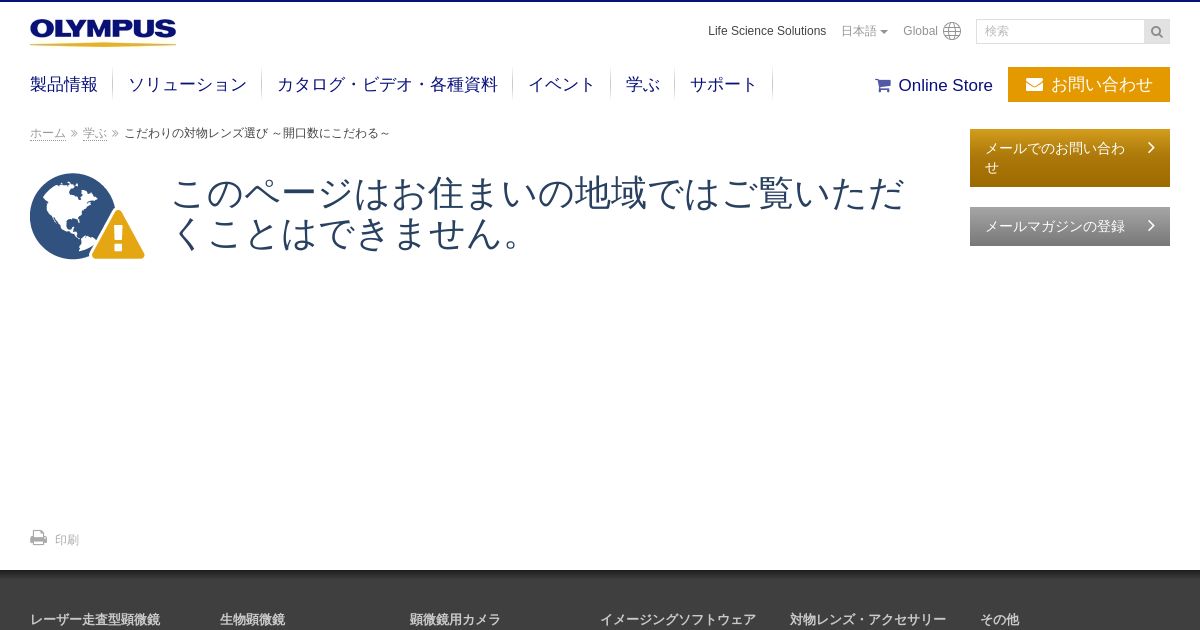This screenshot has width=1200, height=630.
Task: Click footer heading その他
Action: (x=999, y=619)
